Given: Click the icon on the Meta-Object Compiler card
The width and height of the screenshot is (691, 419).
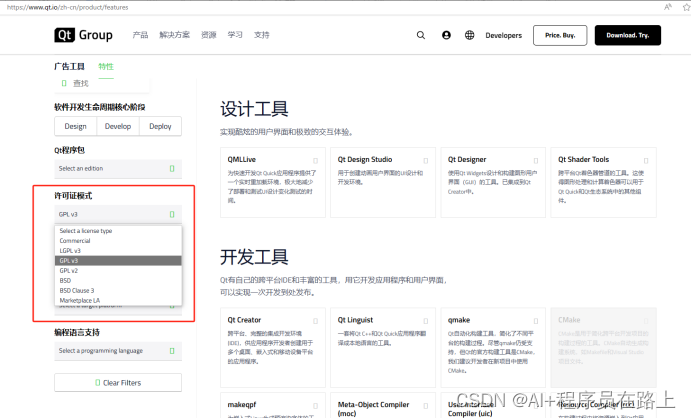Looking at the screenshot, I should (426, 405).
